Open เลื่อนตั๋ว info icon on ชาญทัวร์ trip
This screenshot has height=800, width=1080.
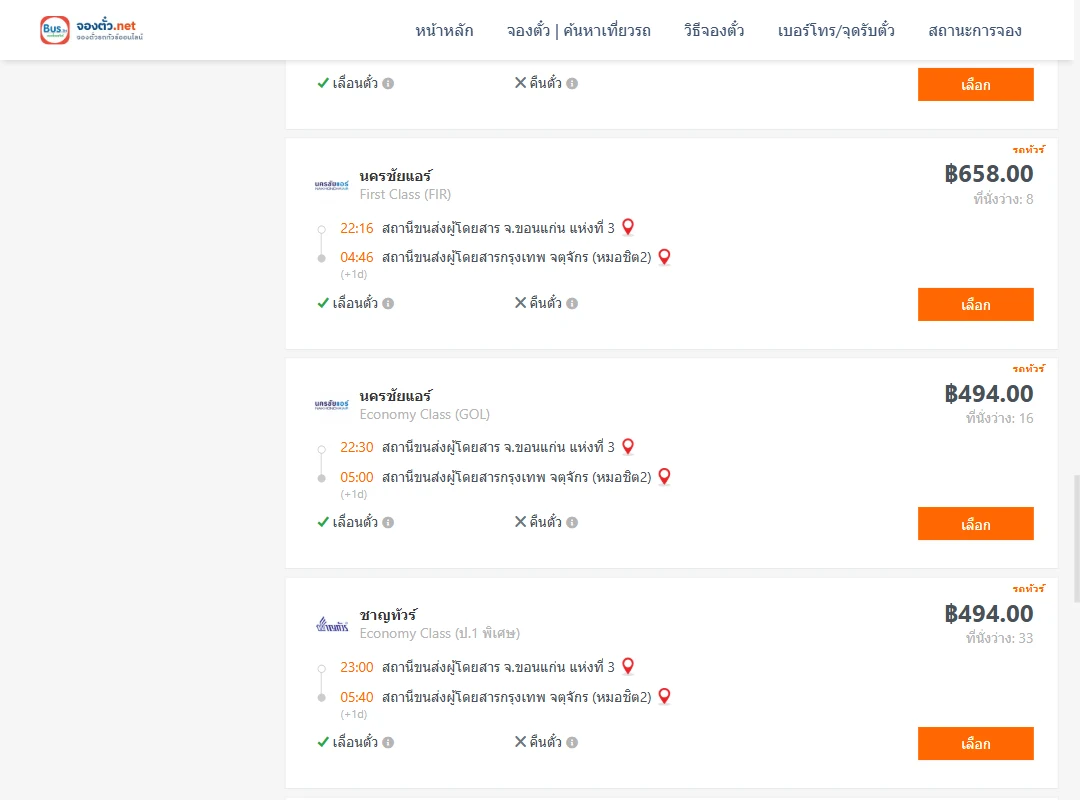pyautogui.click(x=388, y=742)
